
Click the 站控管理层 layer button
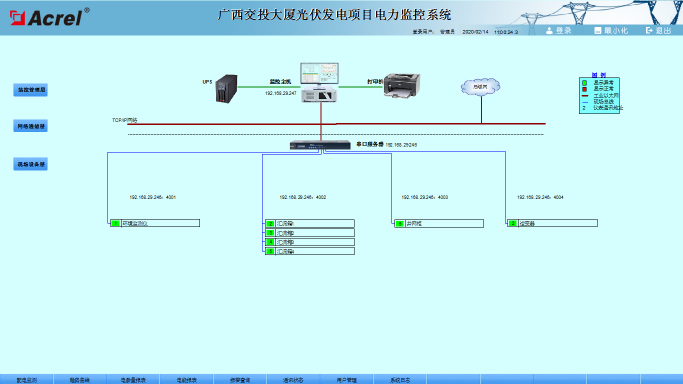coord(30,90)
